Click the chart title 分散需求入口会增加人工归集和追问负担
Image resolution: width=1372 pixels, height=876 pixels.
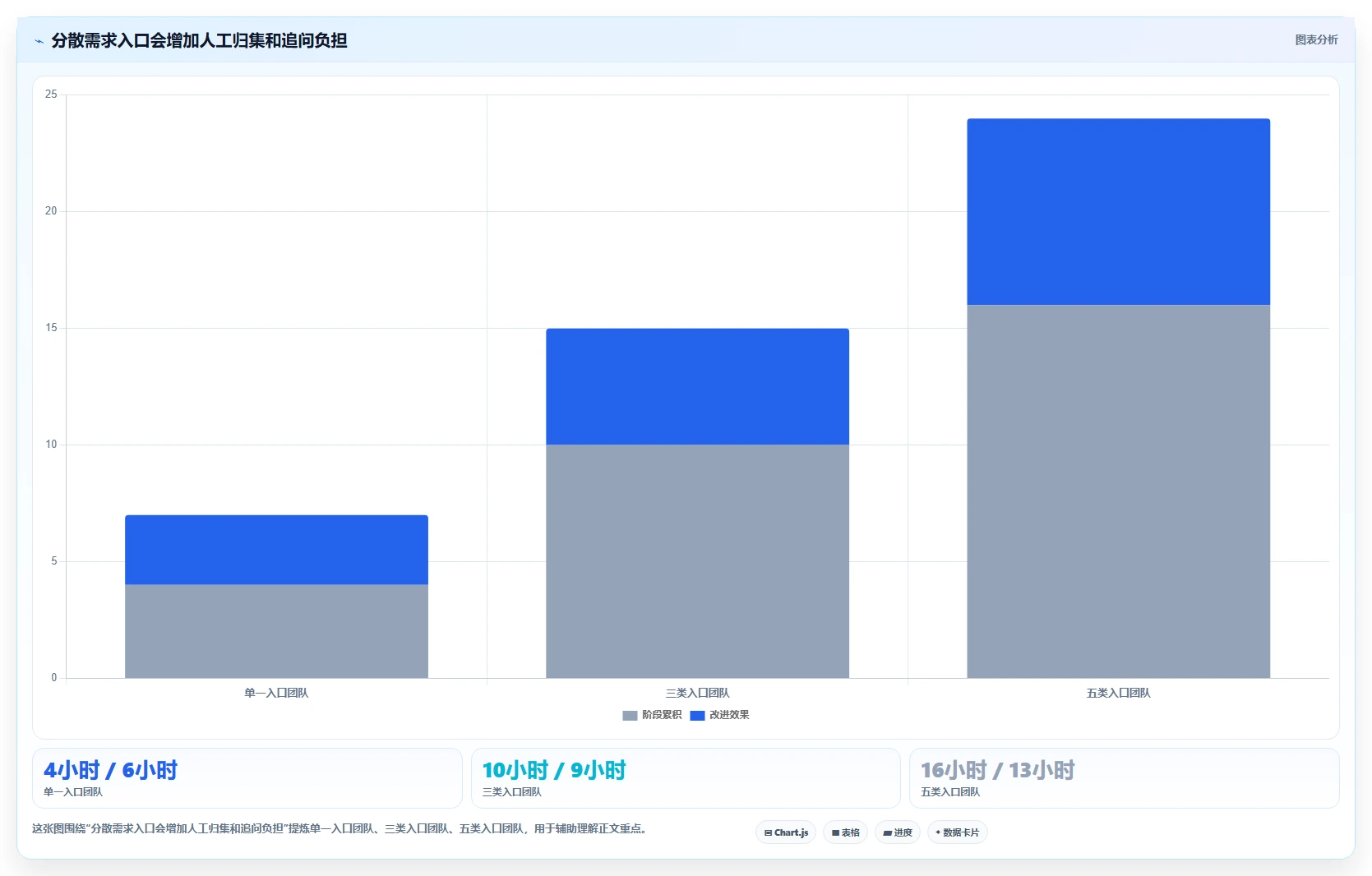coord(199,40)
